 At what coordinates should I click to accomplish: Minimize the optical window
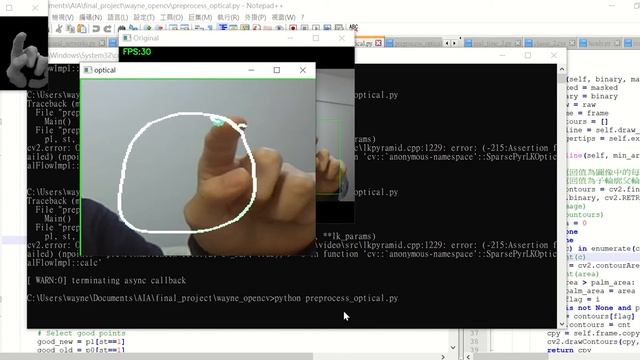(x=251, y=70)
